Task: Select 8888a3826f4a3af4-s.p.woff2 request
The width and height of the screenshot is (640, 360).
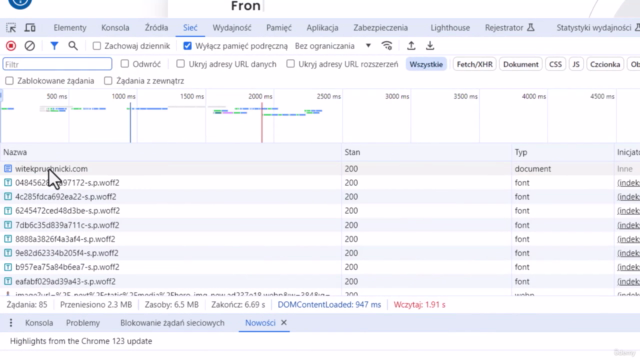Action: [x=320, y=239]
